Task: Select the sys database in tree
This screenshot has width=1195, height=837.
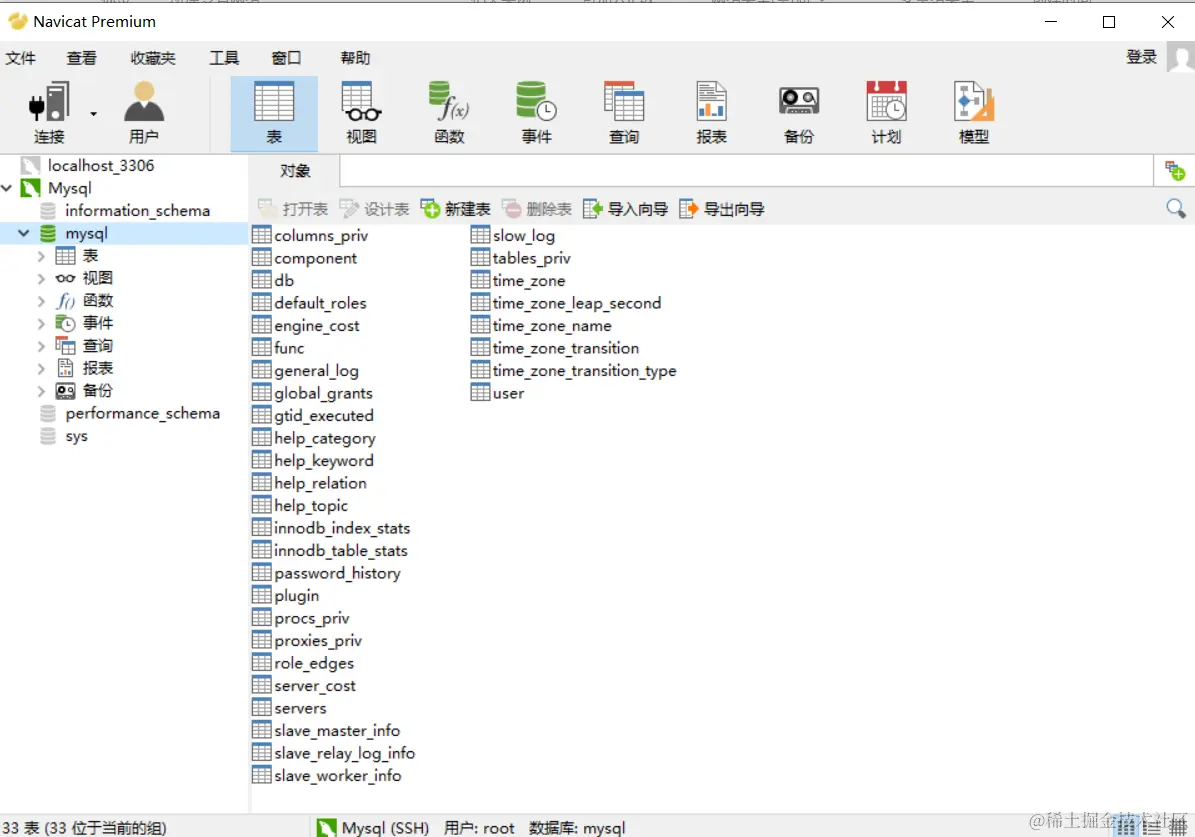Action: coord(76,436)
